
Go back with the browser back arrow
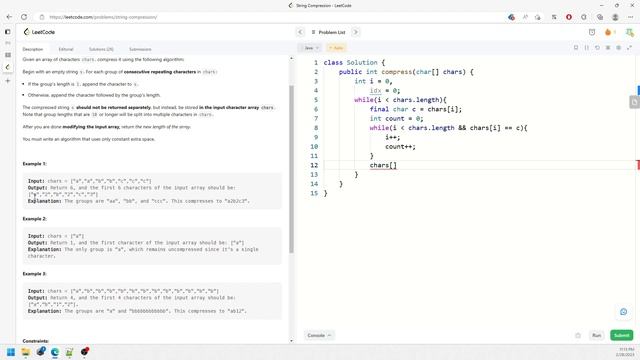coord(9,17)
